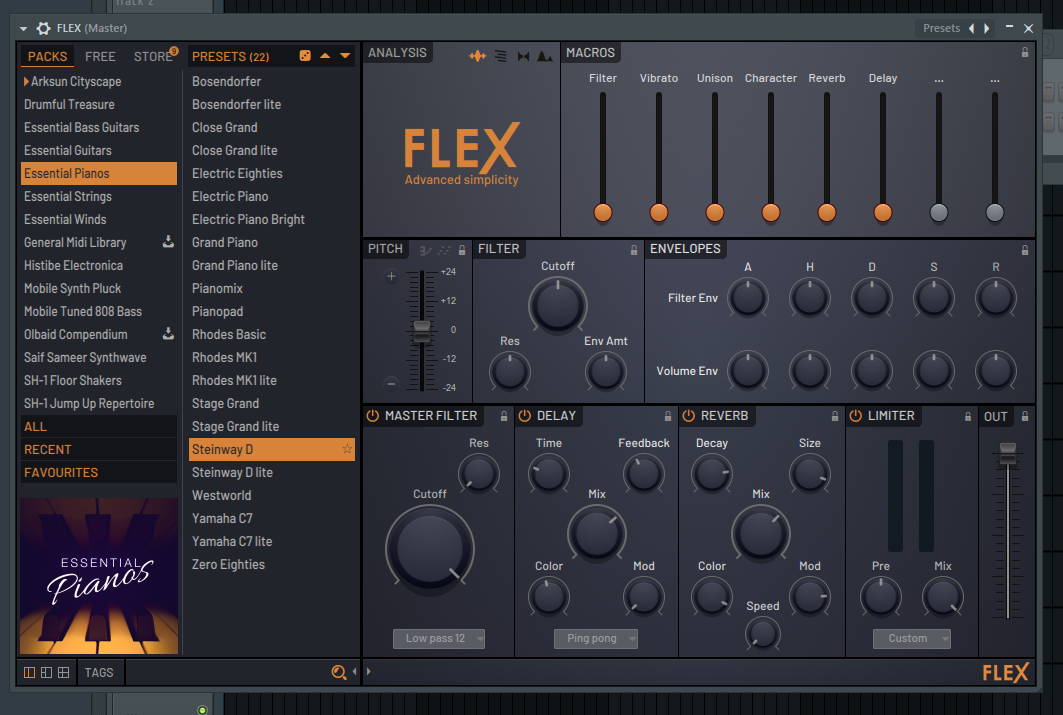Lock the Limiter section

pyautogui.click(x=968, y=416)
